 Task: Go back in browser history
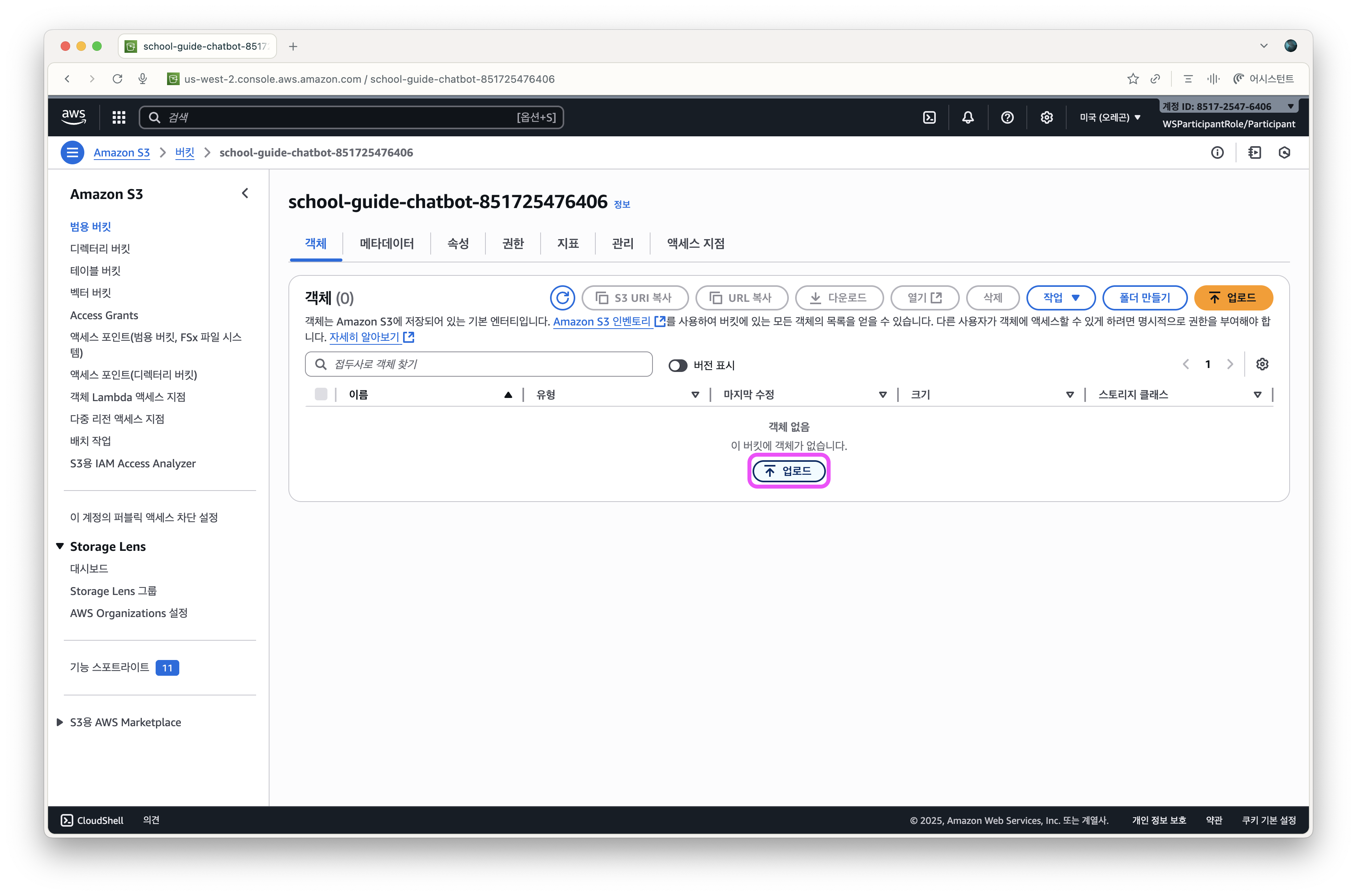coord(67,79)
